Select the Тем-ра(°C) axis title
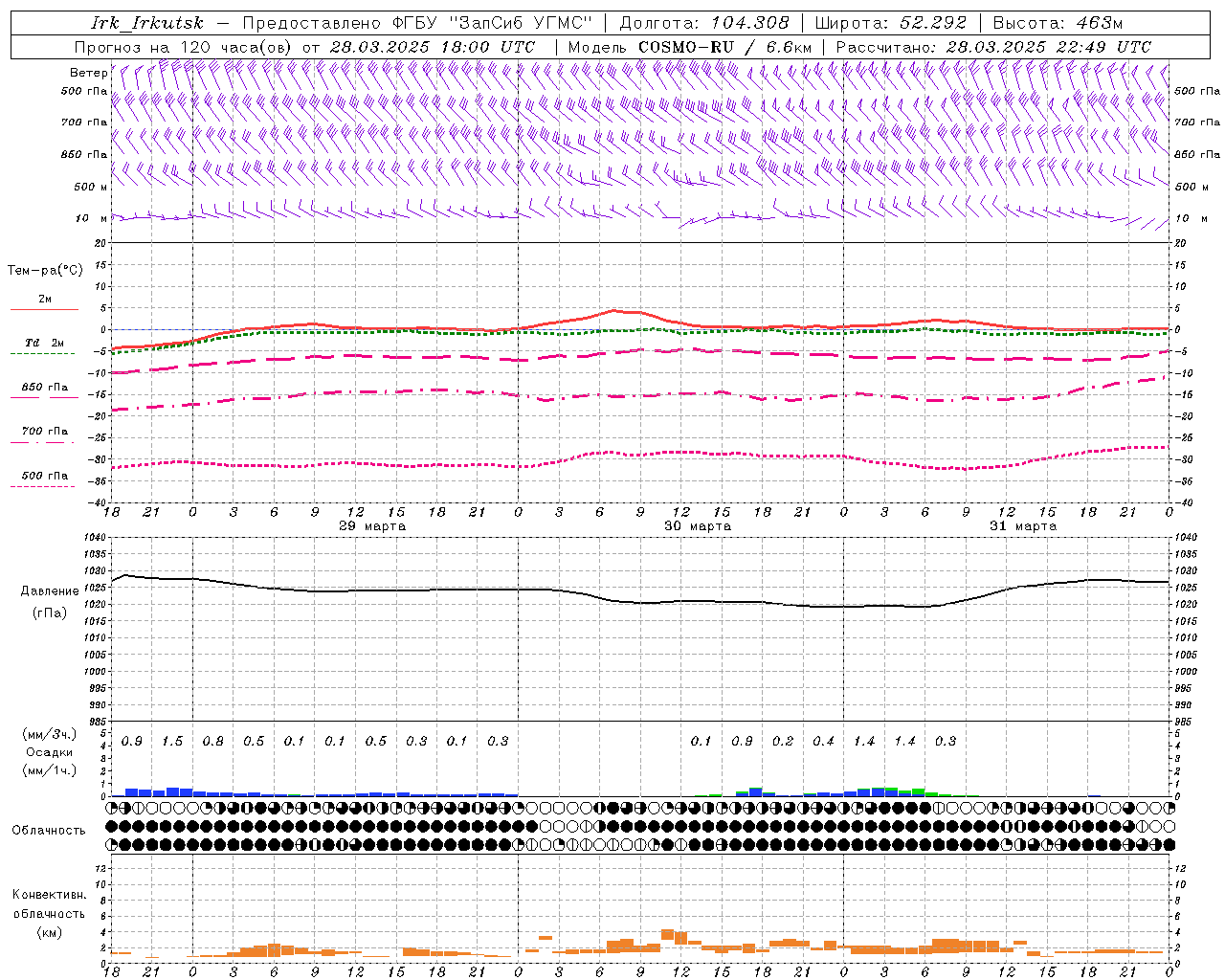The width and height of the screenshot is (1225, 980). tap(45, 271)
